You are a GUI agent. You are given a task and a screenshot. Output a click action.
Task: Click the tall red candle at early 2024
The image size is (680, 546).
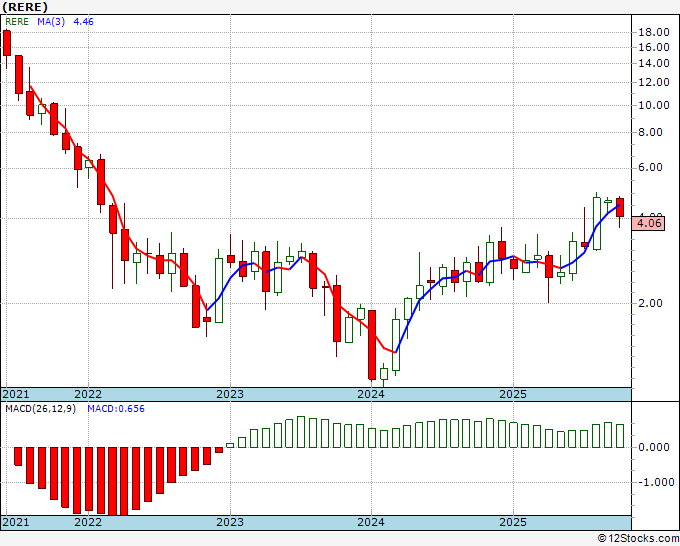pos(372,345)
